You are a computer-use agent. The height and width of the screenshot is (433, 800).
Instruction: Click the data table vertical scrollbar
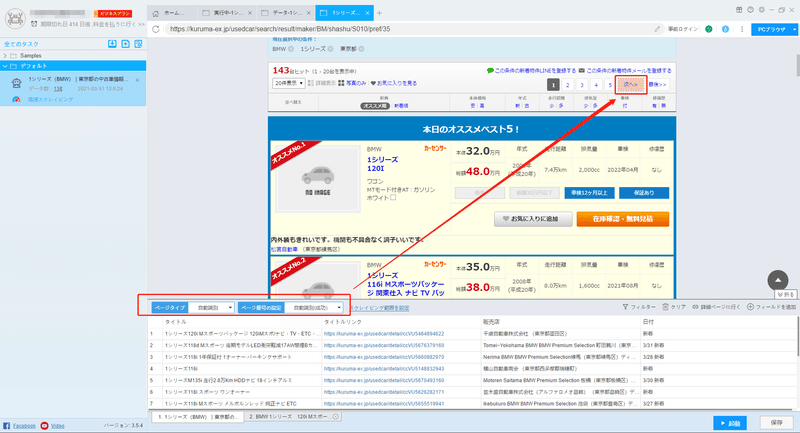(796, 336)
